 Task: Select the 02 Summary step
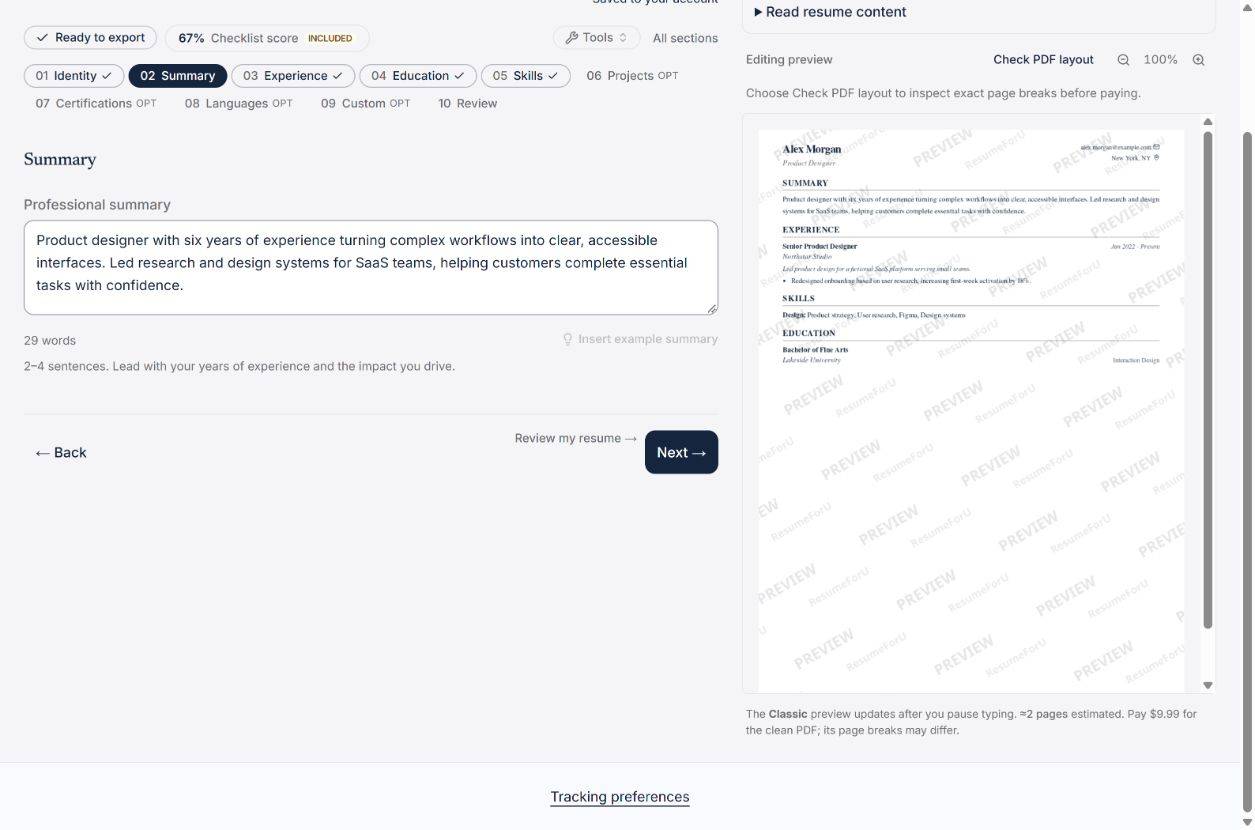point(178,76)
